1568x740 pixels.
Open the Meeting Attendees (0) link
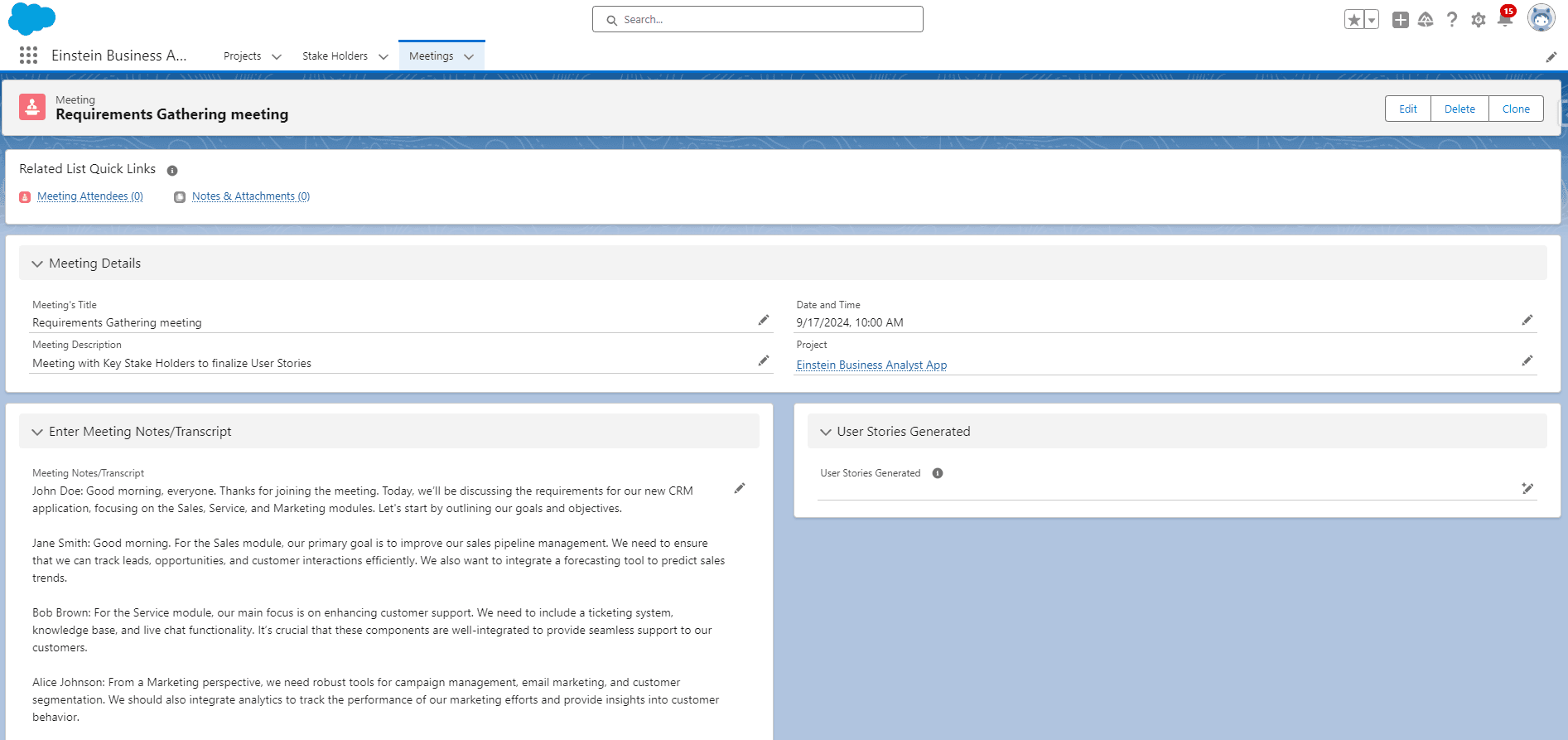[90, 196]
